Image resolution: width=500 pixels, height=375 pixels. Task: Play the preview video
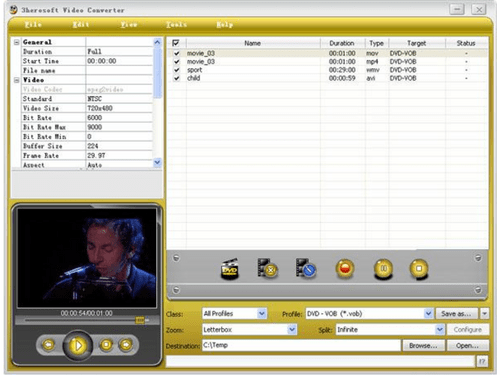point(77,346)
